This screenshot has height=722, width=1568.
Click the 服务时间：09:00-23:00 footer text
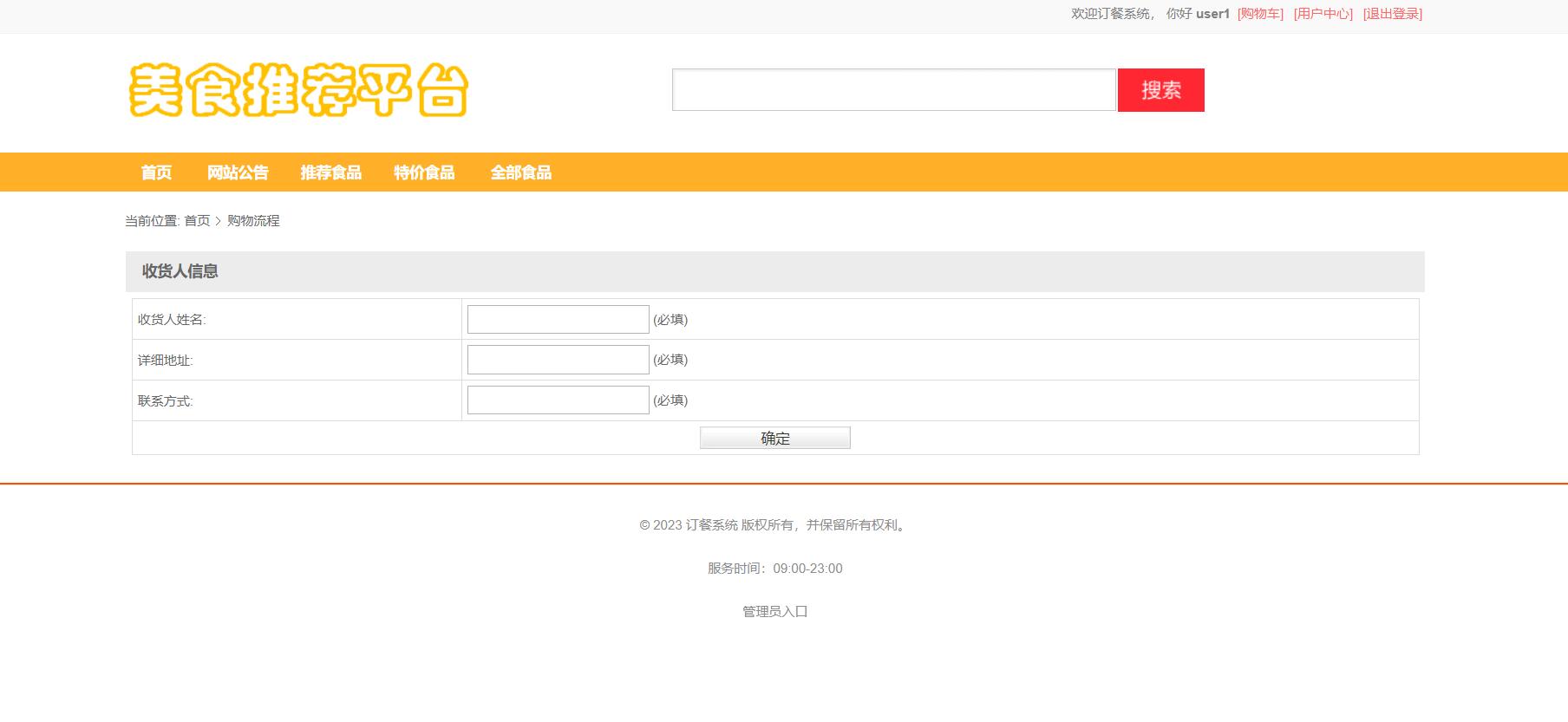click(774, 569)
